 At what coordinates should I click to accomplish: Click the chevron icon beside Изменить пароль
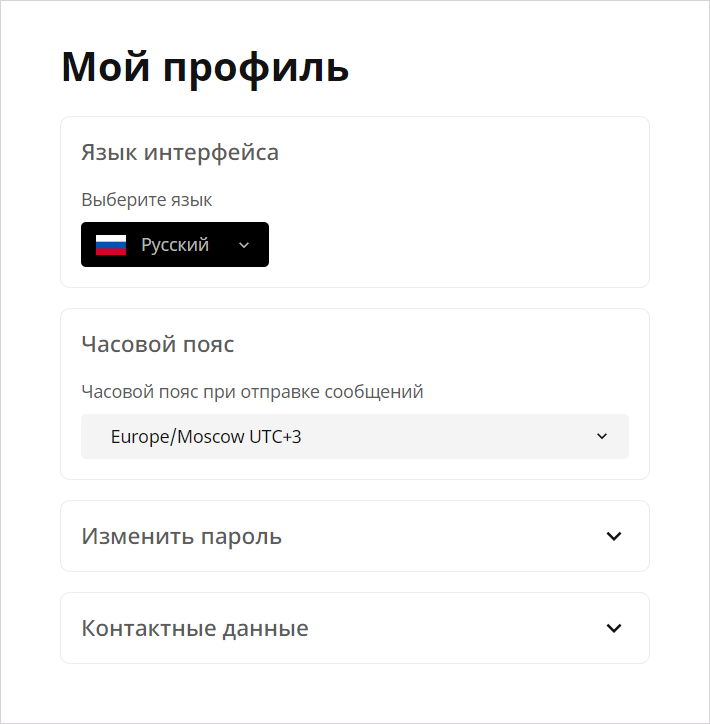tap(614, 536)
